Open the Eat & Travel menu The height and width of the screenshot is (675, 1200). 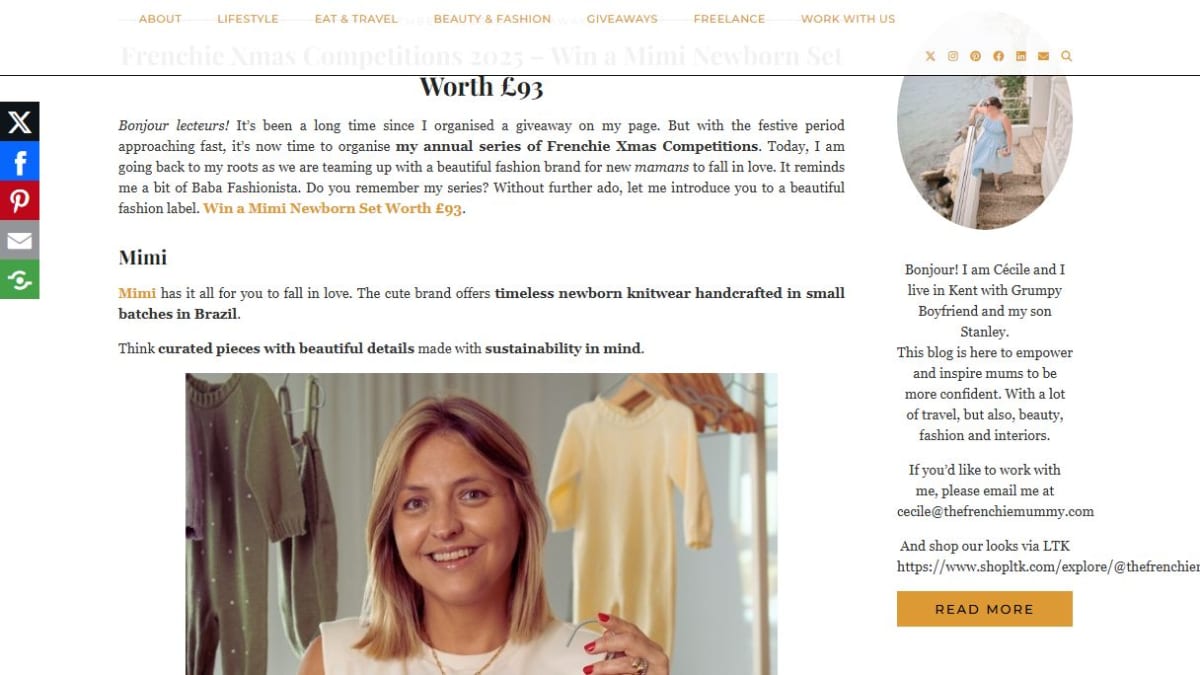pyautogui.click(x=356, y=19)
